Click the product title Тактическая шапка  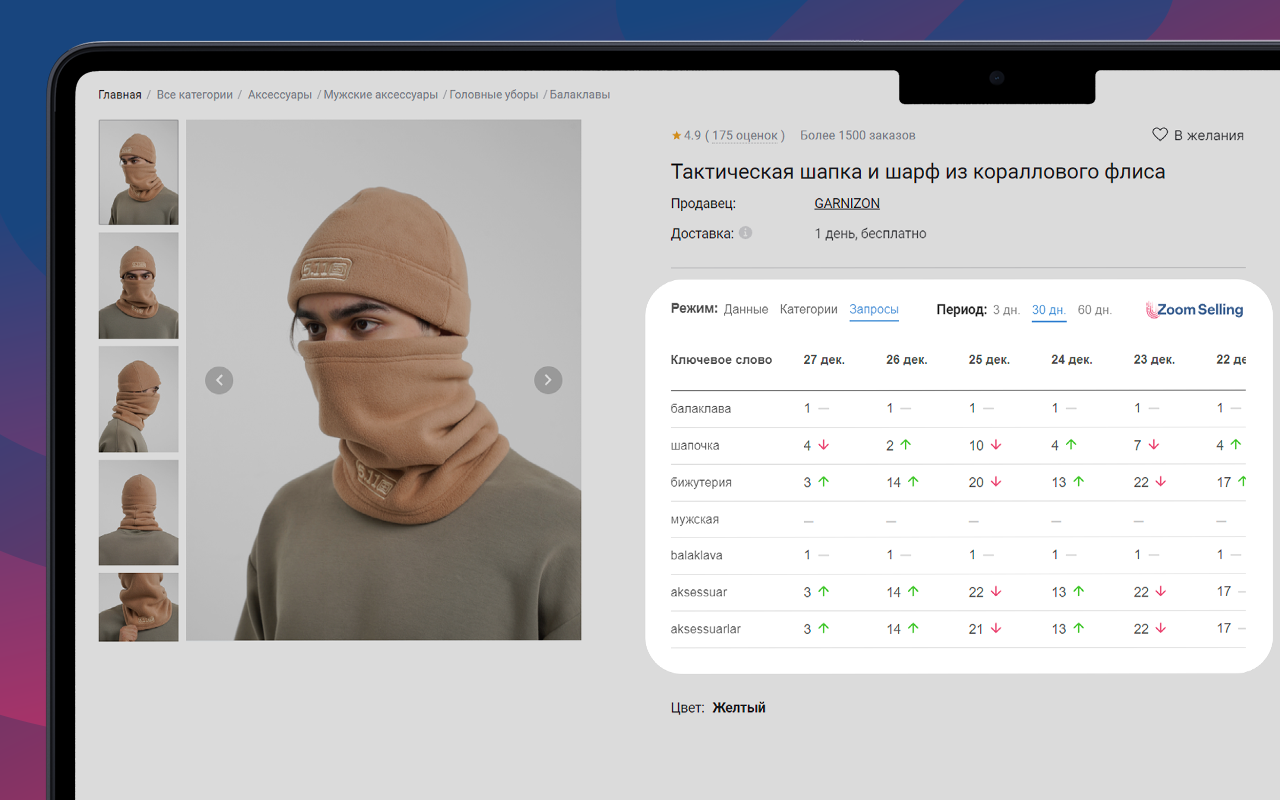point(918,171)
